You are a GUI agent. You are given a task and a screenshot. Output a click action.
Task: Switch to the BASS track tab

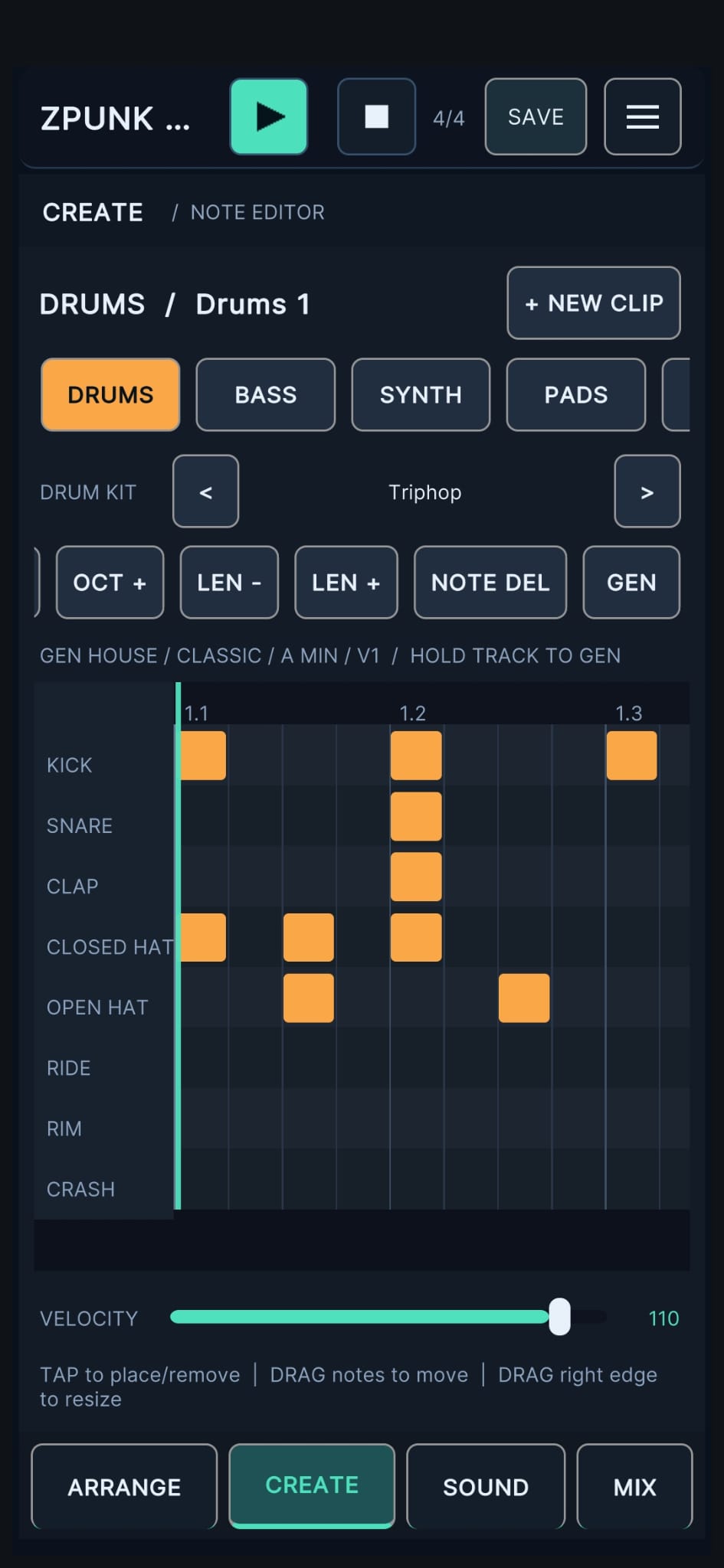266,394
